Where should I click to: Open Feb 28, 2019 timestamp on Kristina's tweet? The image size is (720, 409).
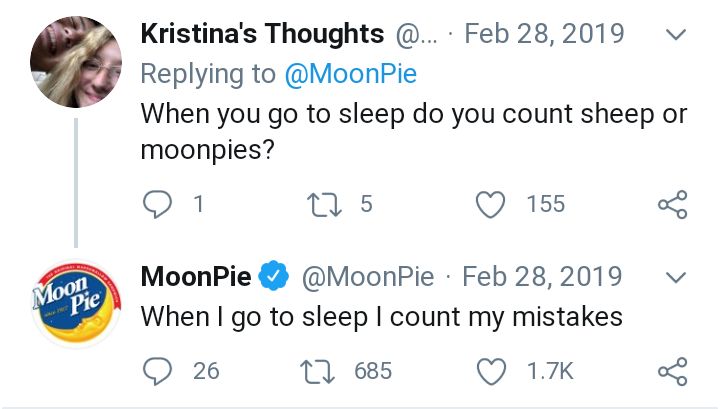tap(545, 34)
